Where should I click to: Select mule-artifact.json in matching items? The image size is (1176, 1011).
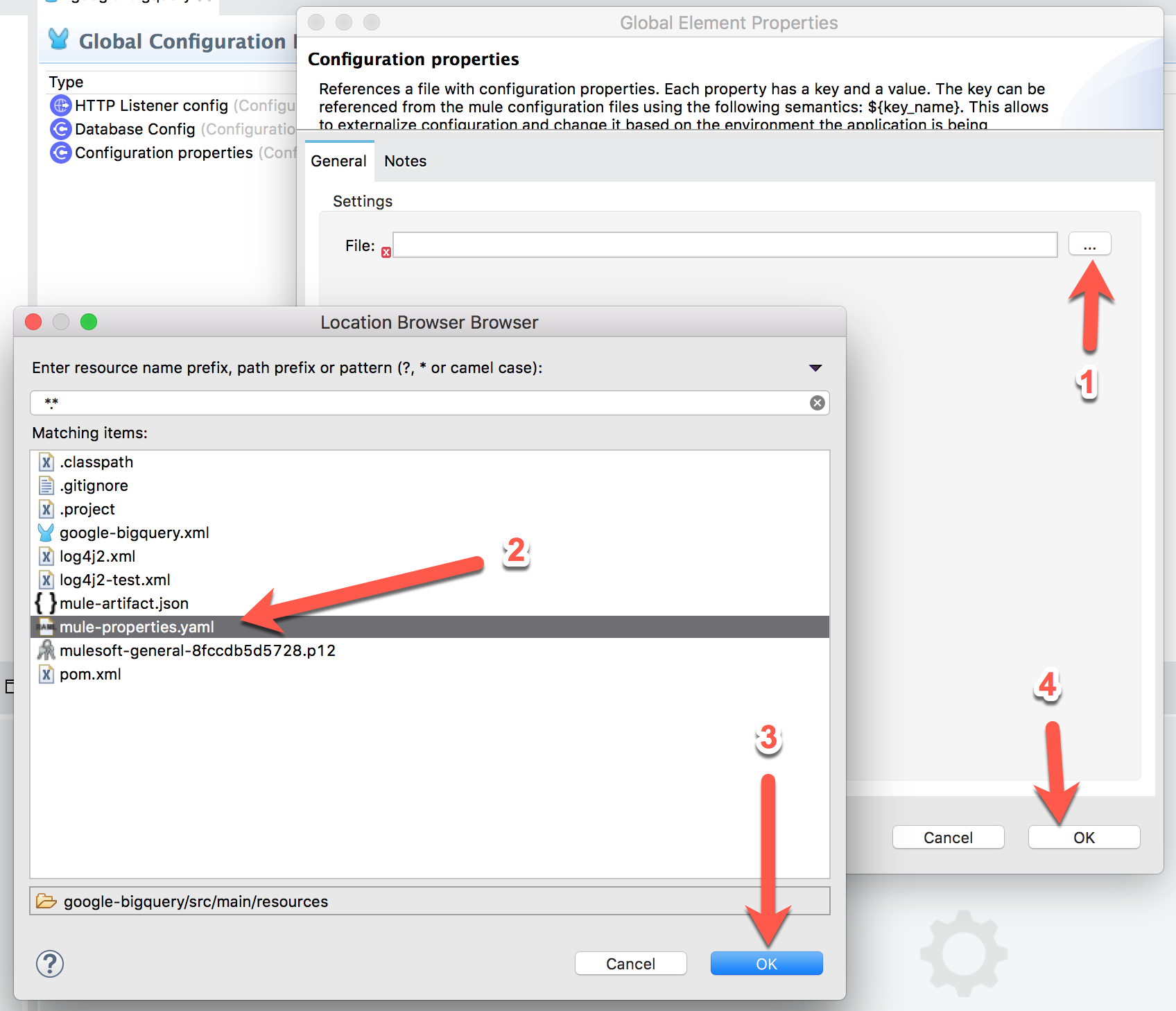click(x=430, y=603)
